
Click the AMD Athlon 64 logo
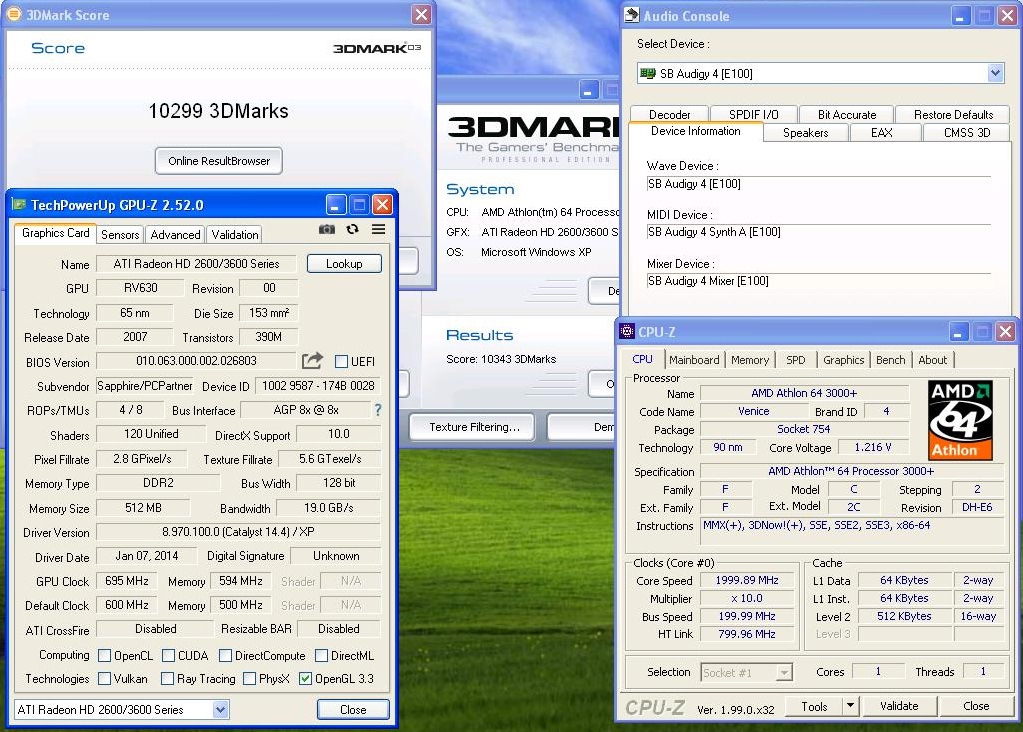pos(960,420)
